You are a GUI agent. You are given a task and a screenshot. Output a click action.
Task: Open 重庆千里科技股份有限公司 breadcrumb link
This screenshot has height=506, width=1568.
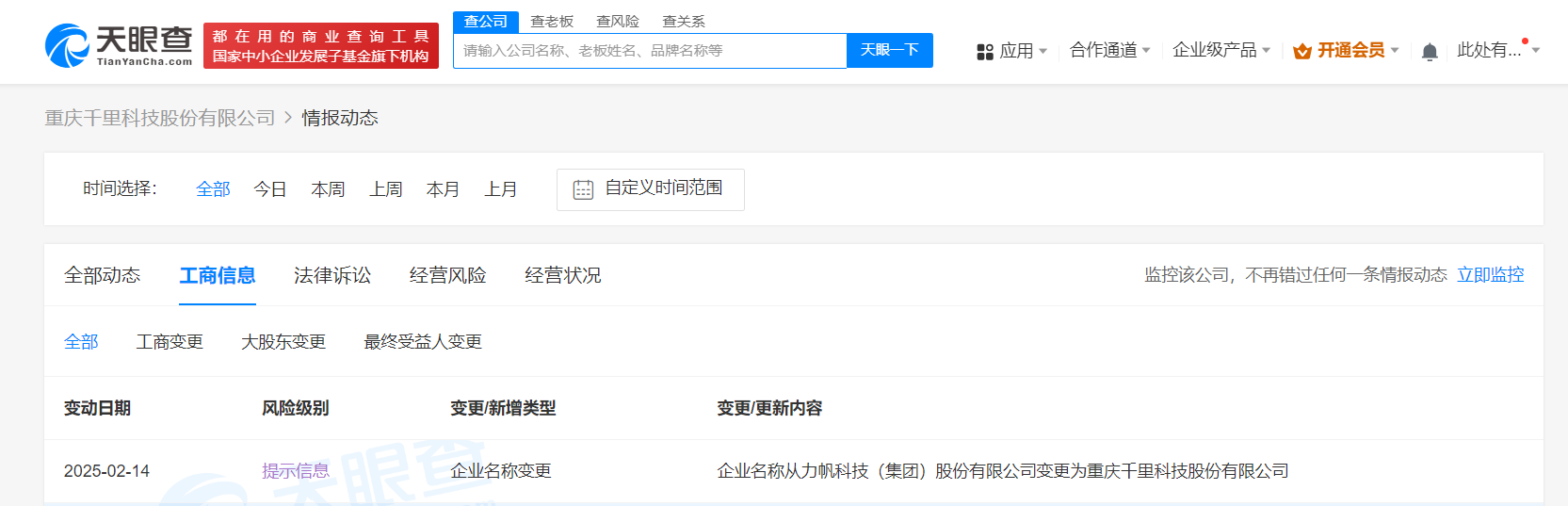click(160, 118)
